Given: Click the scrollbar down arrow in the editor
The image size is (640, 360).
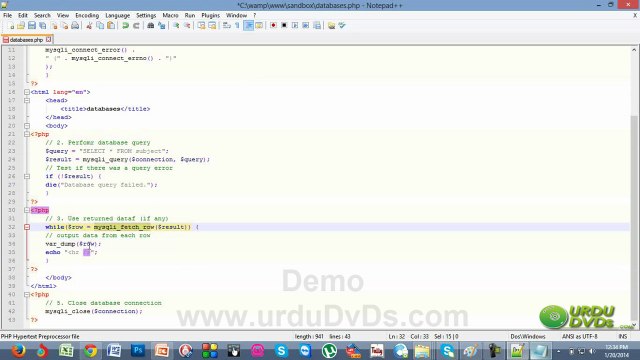Looking at the screenshot, I should 634,325.
